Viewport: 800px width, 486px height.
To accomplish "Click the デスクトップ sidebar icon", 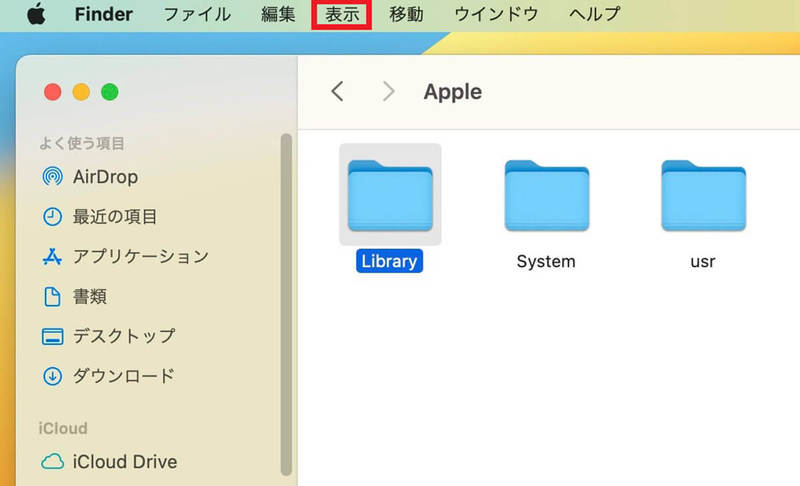I will tap(53, 337).
